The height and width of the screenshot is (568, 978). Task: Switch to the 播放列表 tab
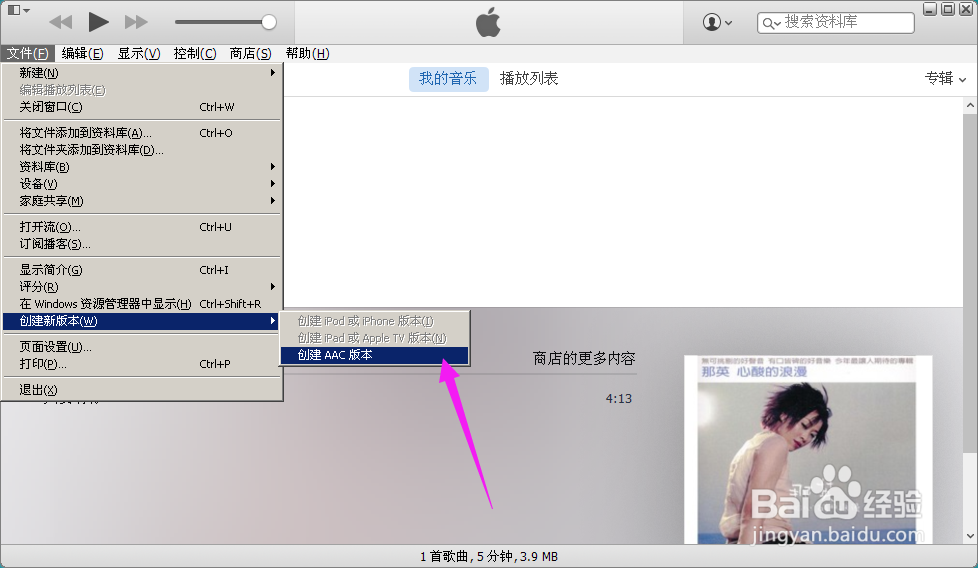(529, 79)
